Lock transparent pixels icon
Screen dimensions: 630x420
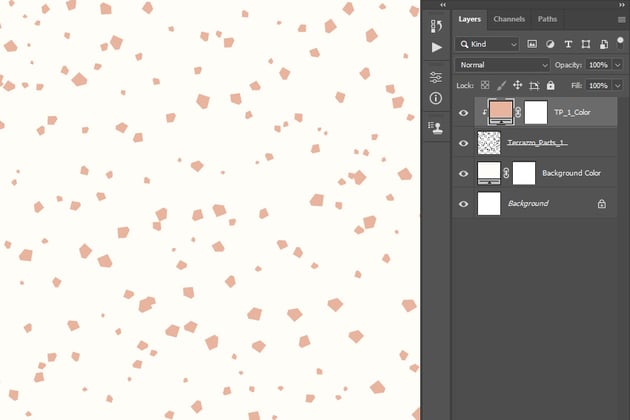click(x=485, y=85)
